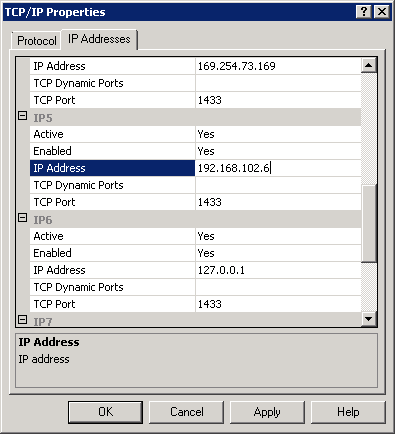395x434 pixels.
Task: Select the IP5 Enabled Yes value
Action: [278, 151]
